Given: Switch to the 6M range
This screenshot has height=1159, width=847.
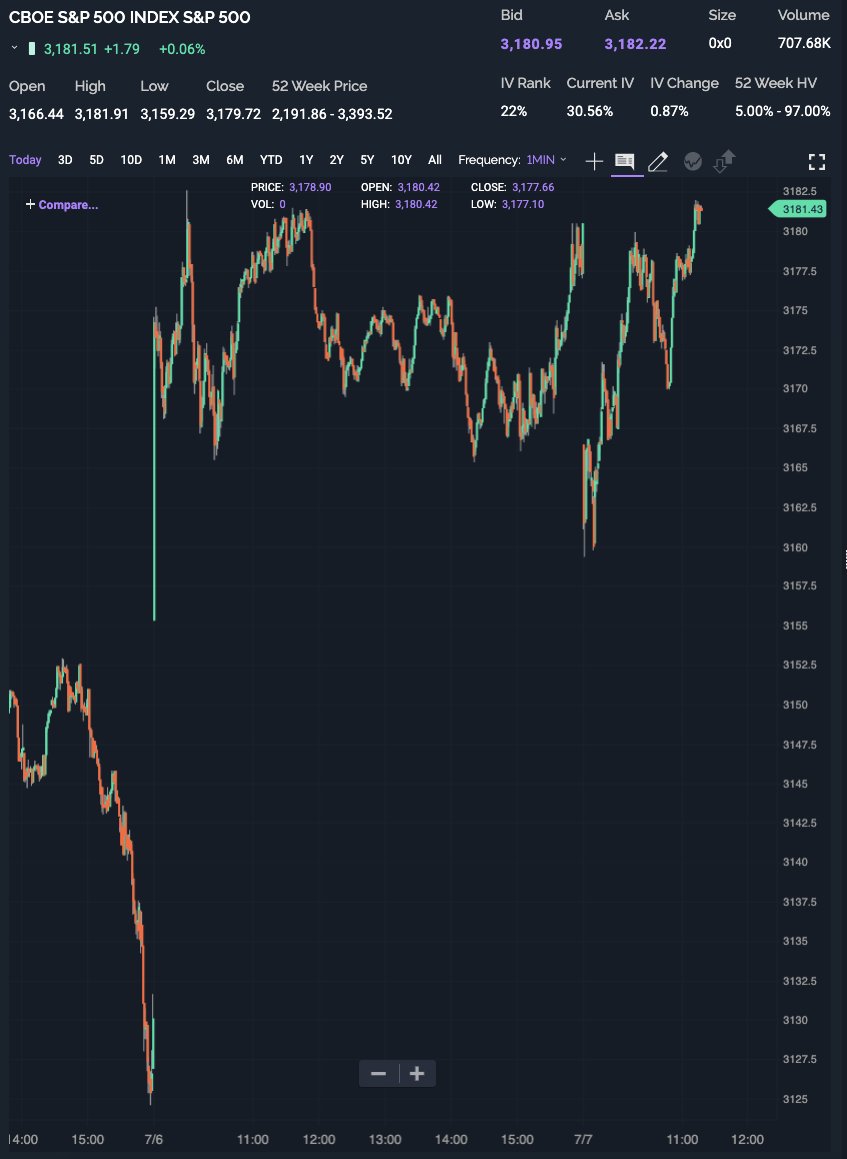Looking at the screenshot, I should click(234, 160).
